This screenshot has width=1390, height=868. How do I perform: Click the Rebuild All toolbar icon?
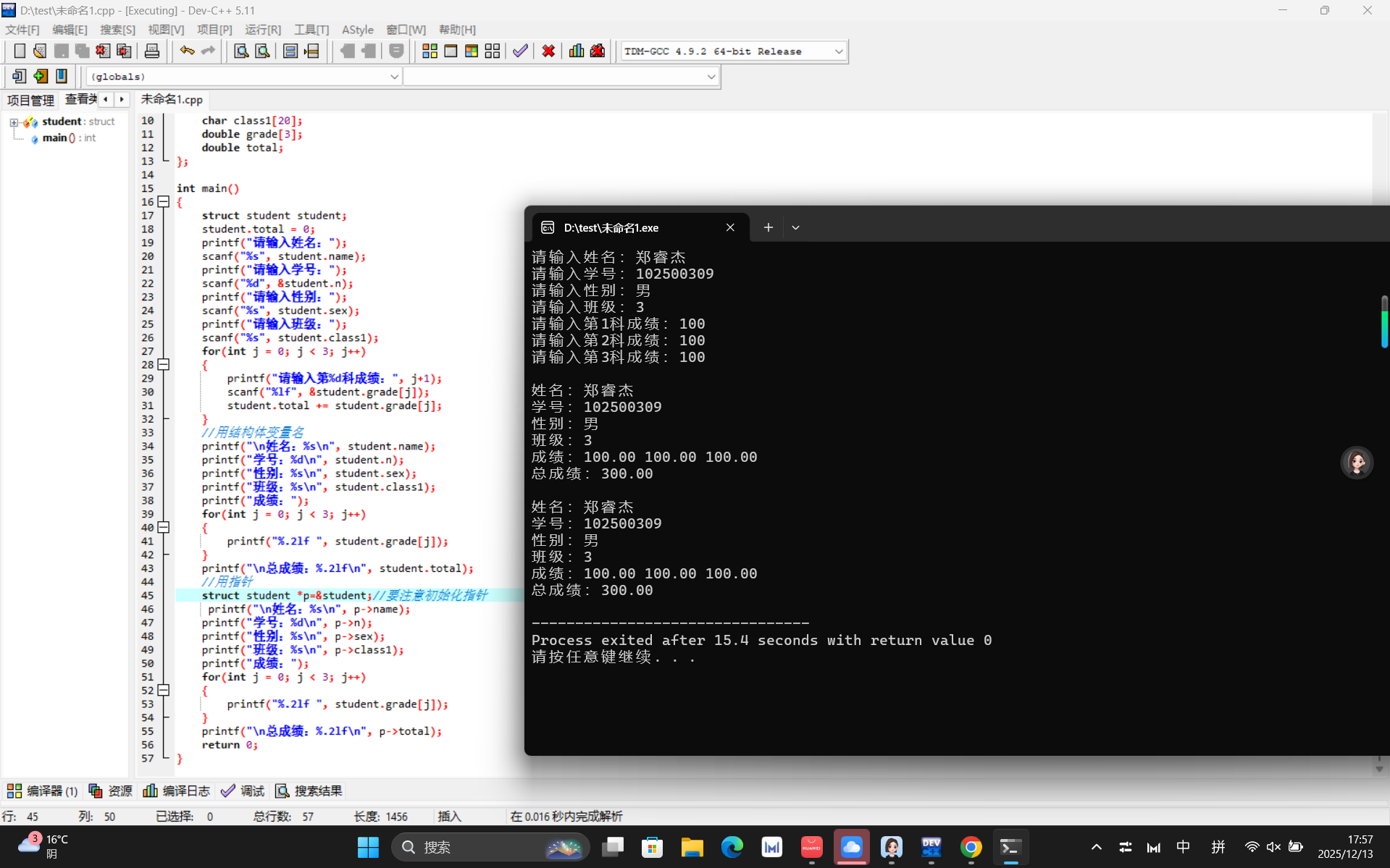[493, 51]
